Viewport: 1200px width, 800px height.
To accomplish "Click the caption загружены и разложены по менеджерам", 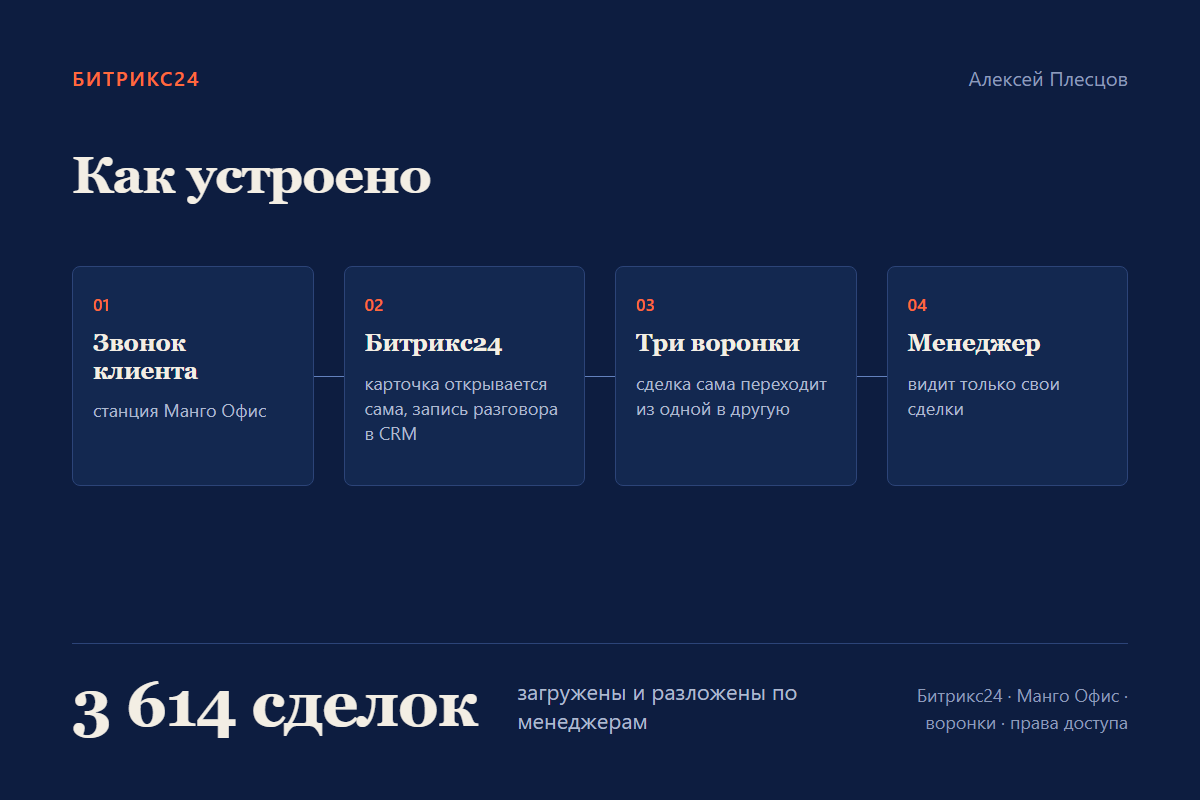I will [x=657, y=708].
